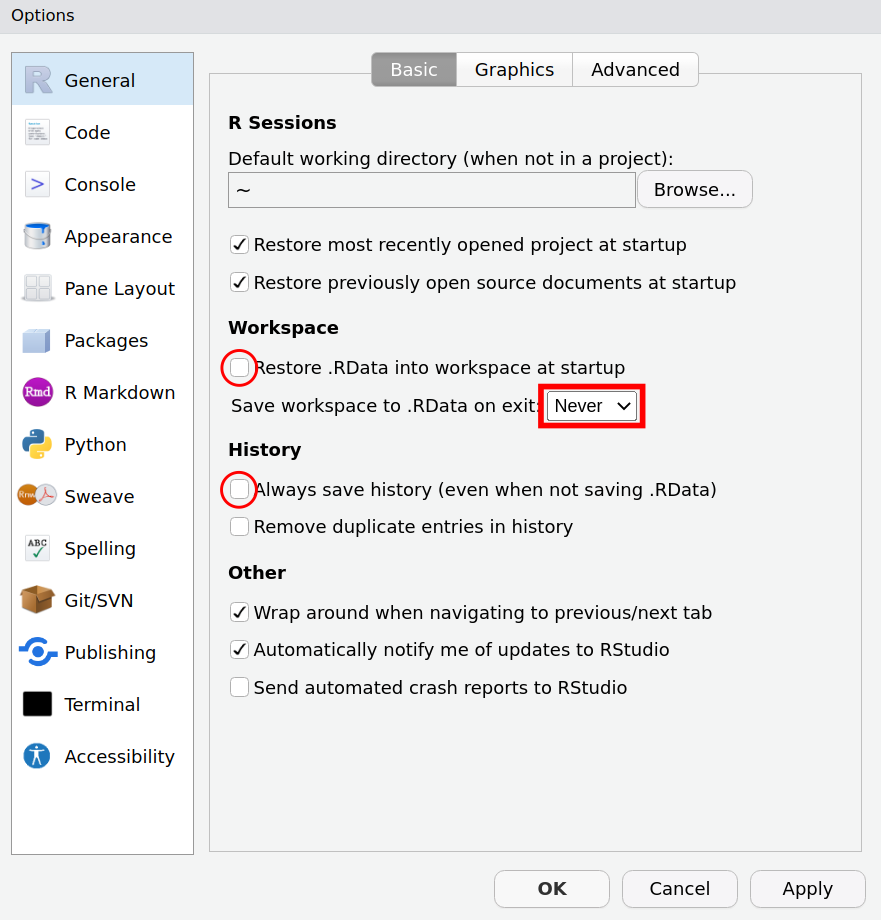
Task: Click the Pane Layout grid icon
Action: [x=37, y=289]
